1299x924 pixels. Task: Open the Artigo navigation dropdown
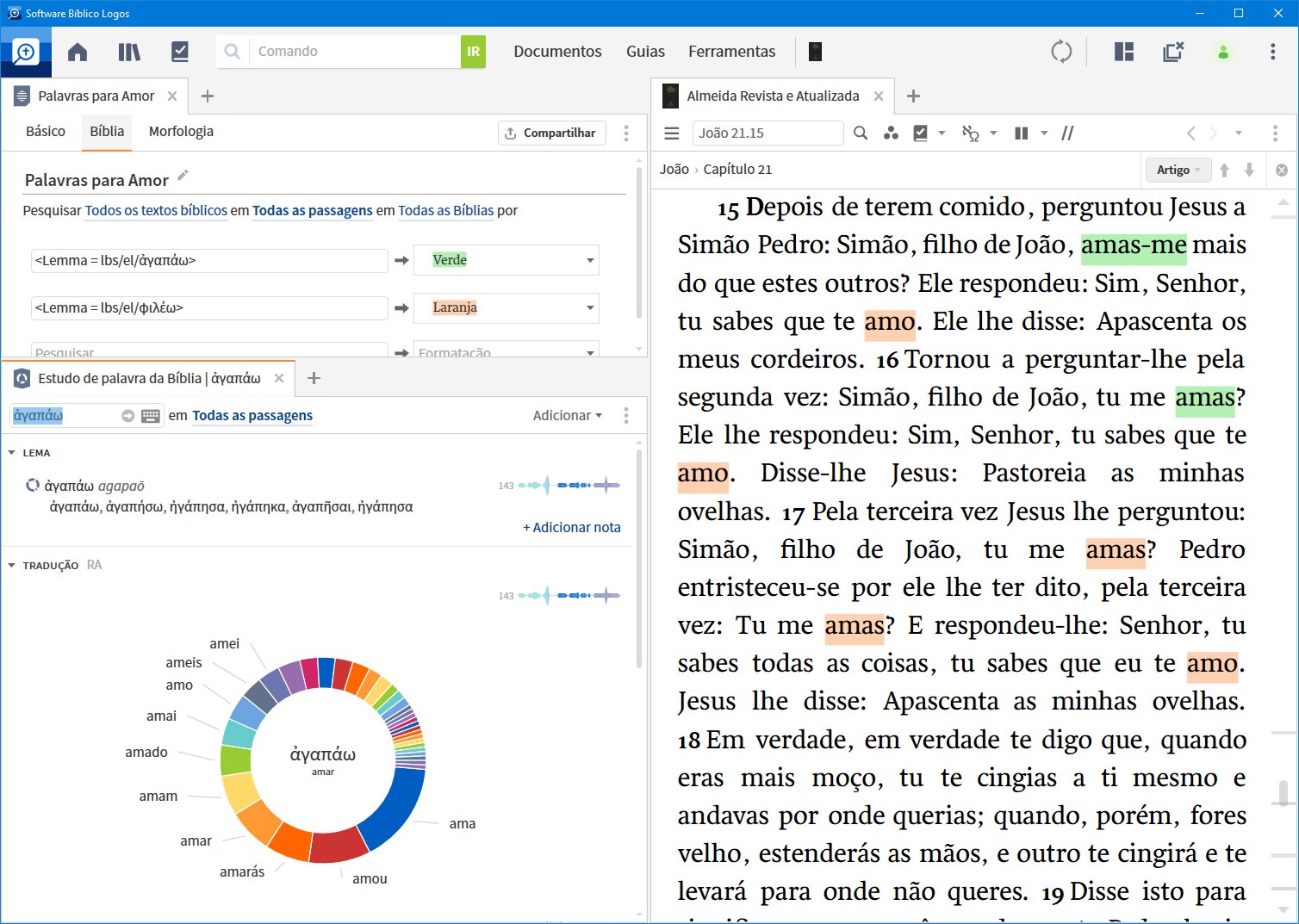(x=1178, y=170)
